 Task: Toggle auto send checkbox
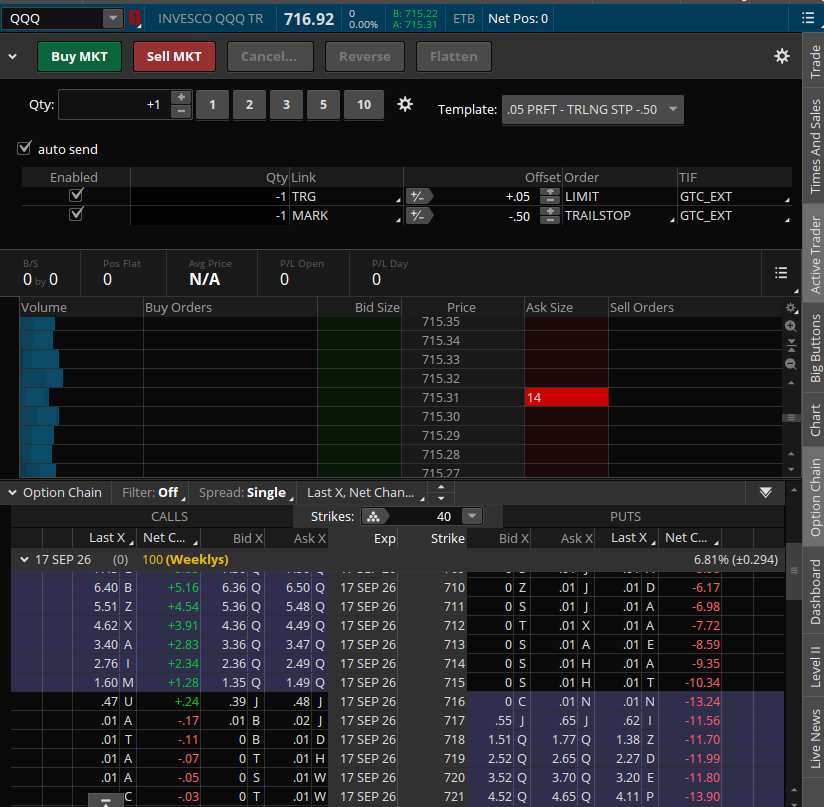point(24,149)
